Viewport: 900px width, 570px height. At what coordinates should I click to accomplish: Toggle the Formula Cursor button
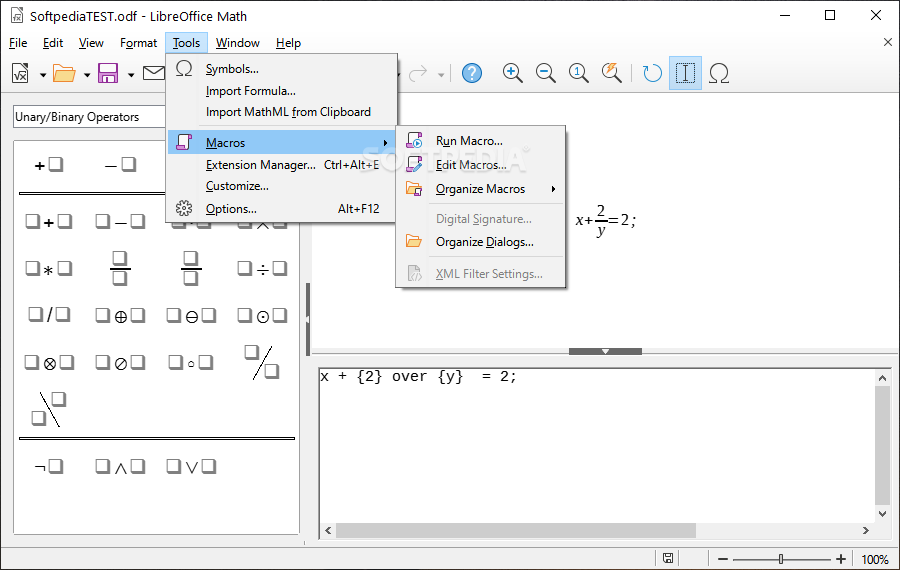point(685,73)
